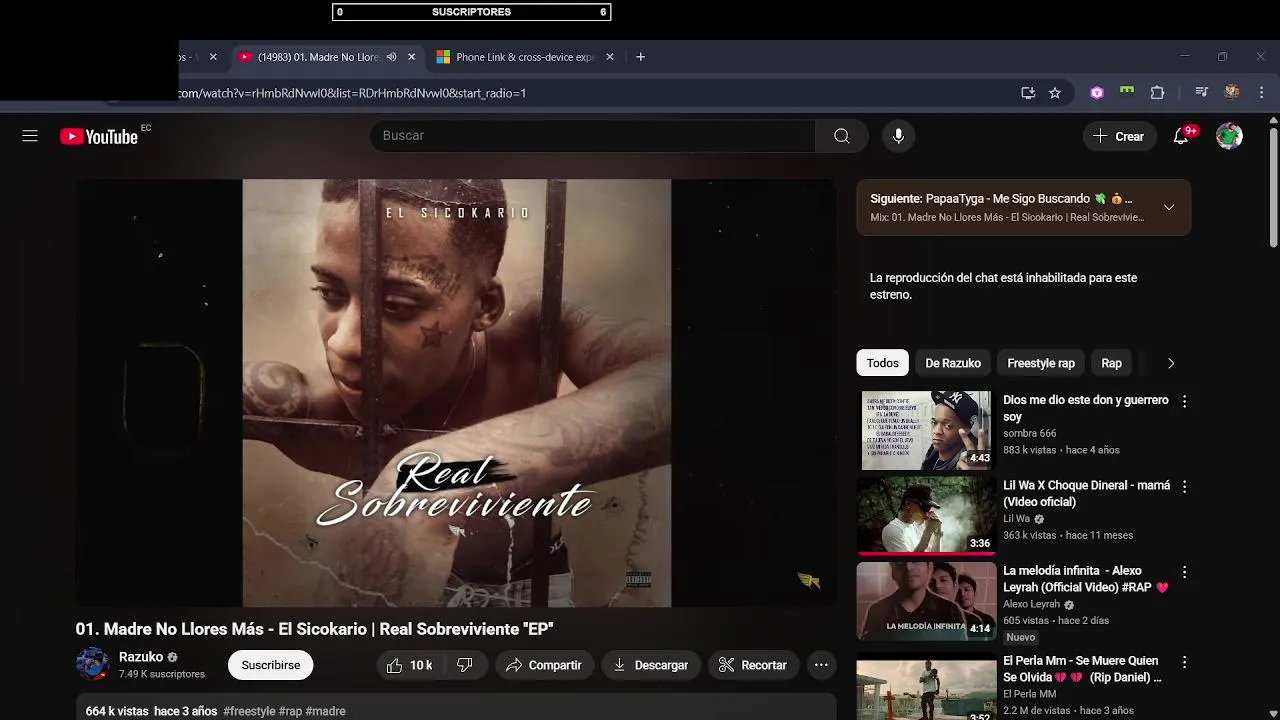Dislike the video with thumbs down
The width and height of the screenshot is (1280, 720).
[465, 665]
